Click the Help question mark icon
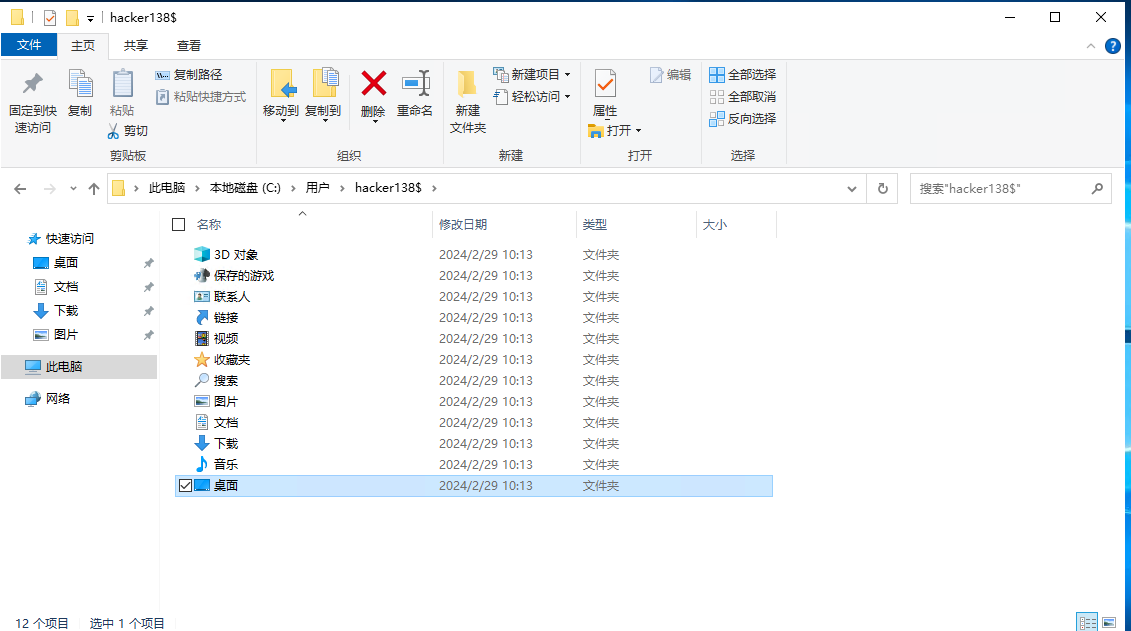This screenshot has height=631, width=1131. (1112, 46)
